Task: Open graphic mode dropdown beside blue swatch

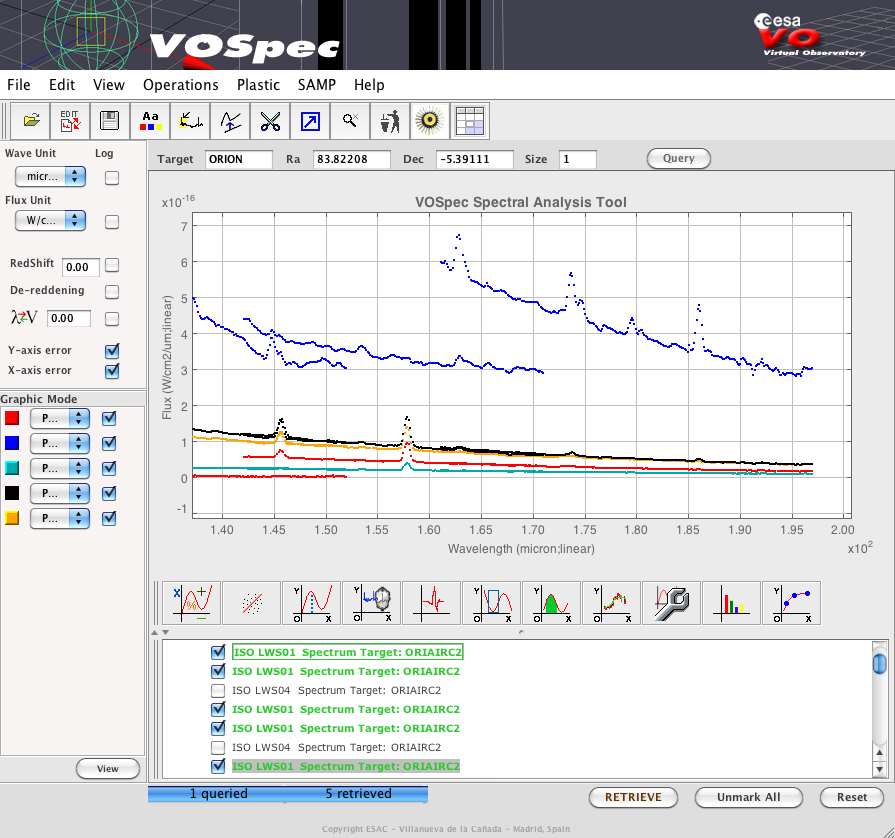Action: 60,444
